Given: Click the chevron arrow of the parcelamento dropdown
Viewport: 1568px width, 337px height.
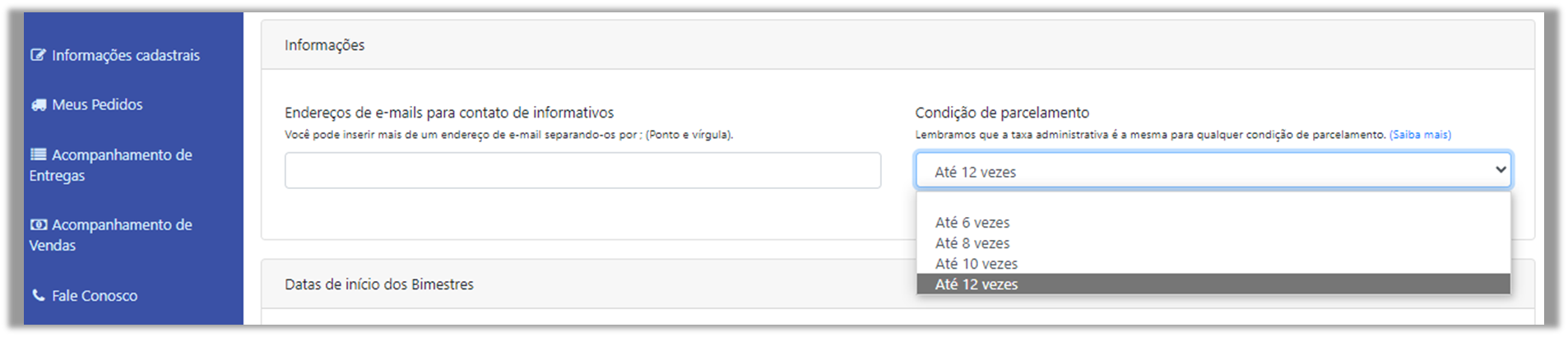Looking at the screenshot, I should (x=1501, y=169).
